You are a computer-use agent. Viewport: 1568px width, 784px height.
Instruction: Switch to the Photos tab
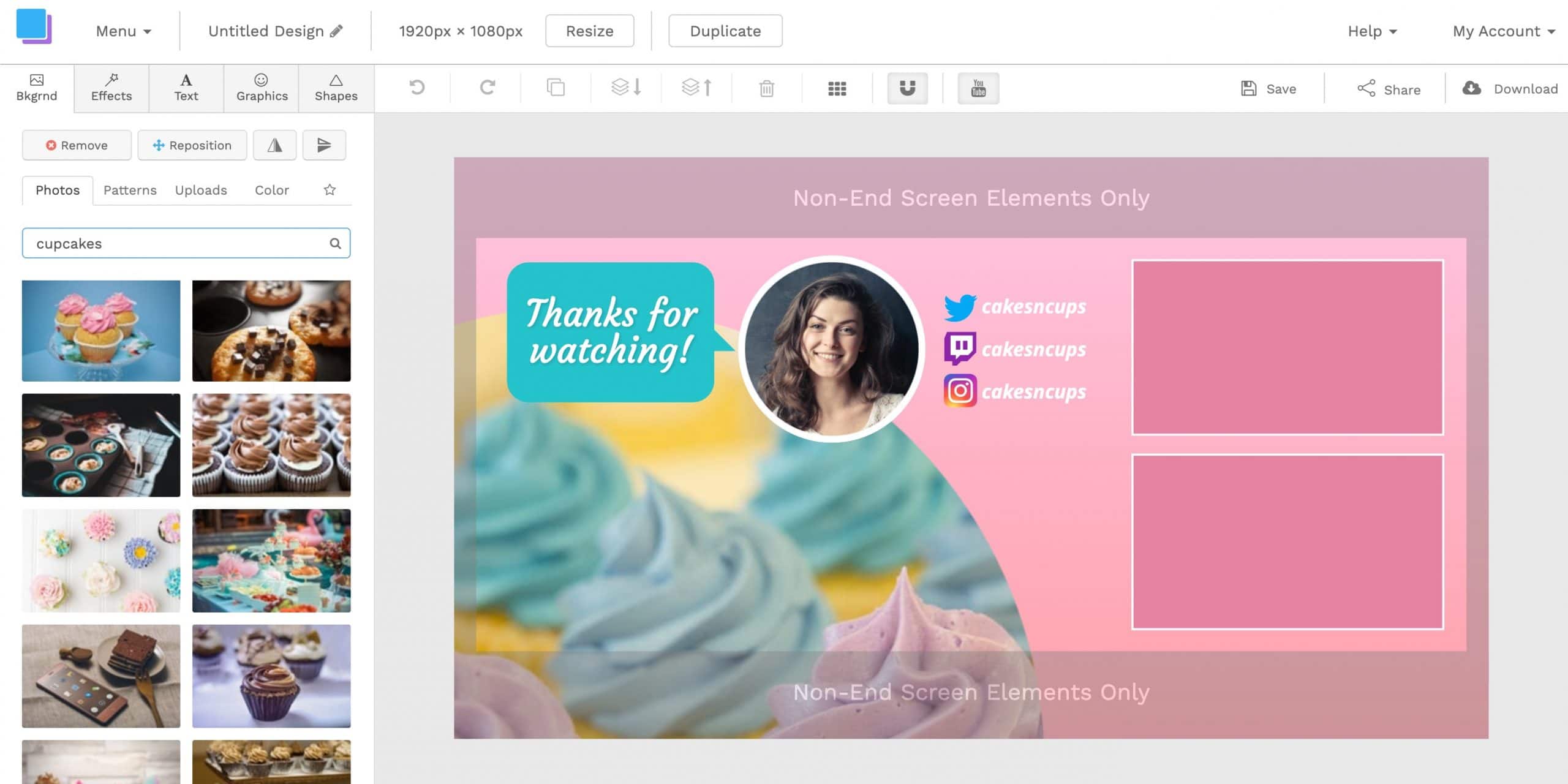[58, 190]
